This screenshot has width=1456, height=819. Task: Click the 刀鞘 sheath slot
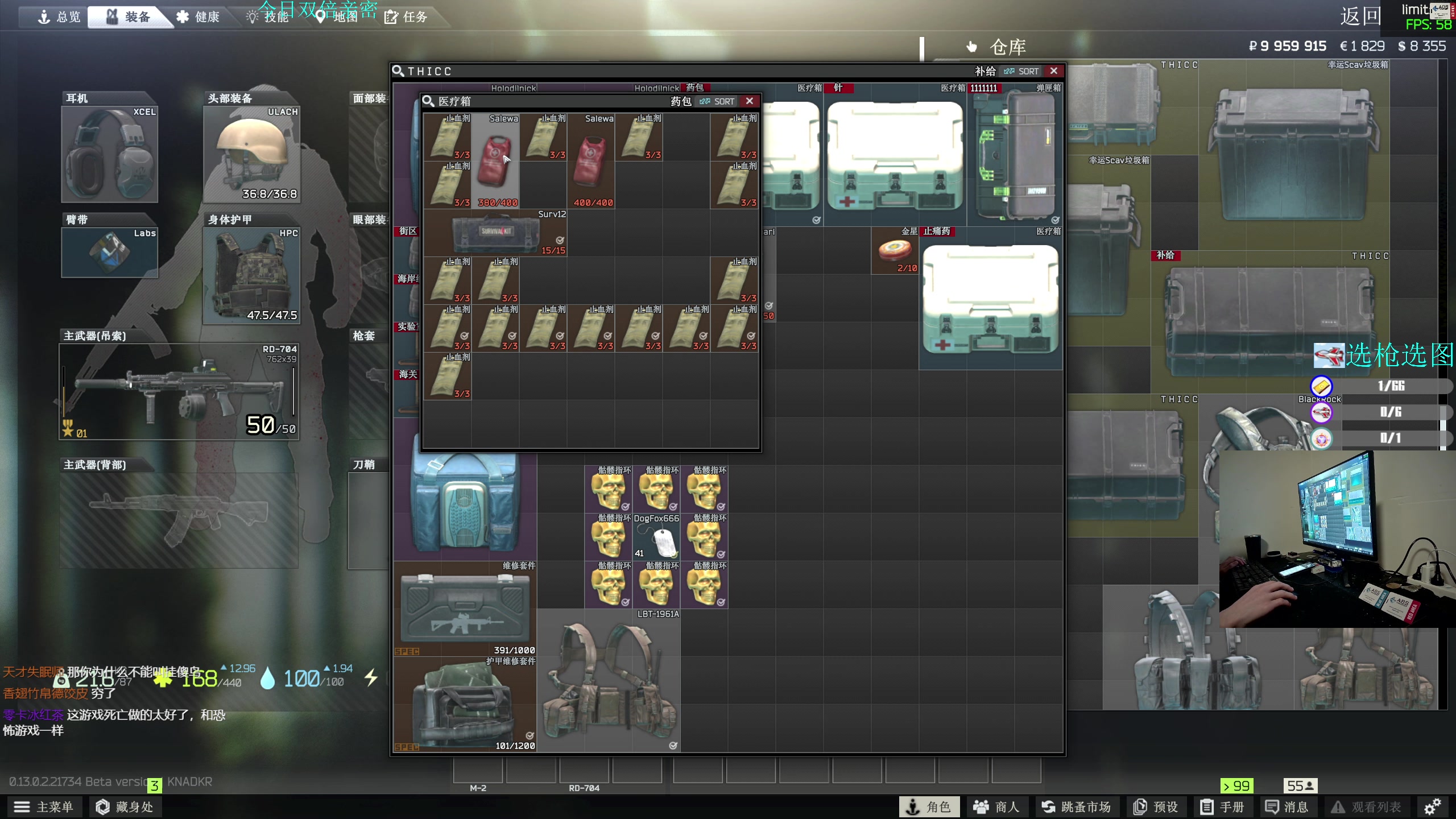click(x=368, y=520)
